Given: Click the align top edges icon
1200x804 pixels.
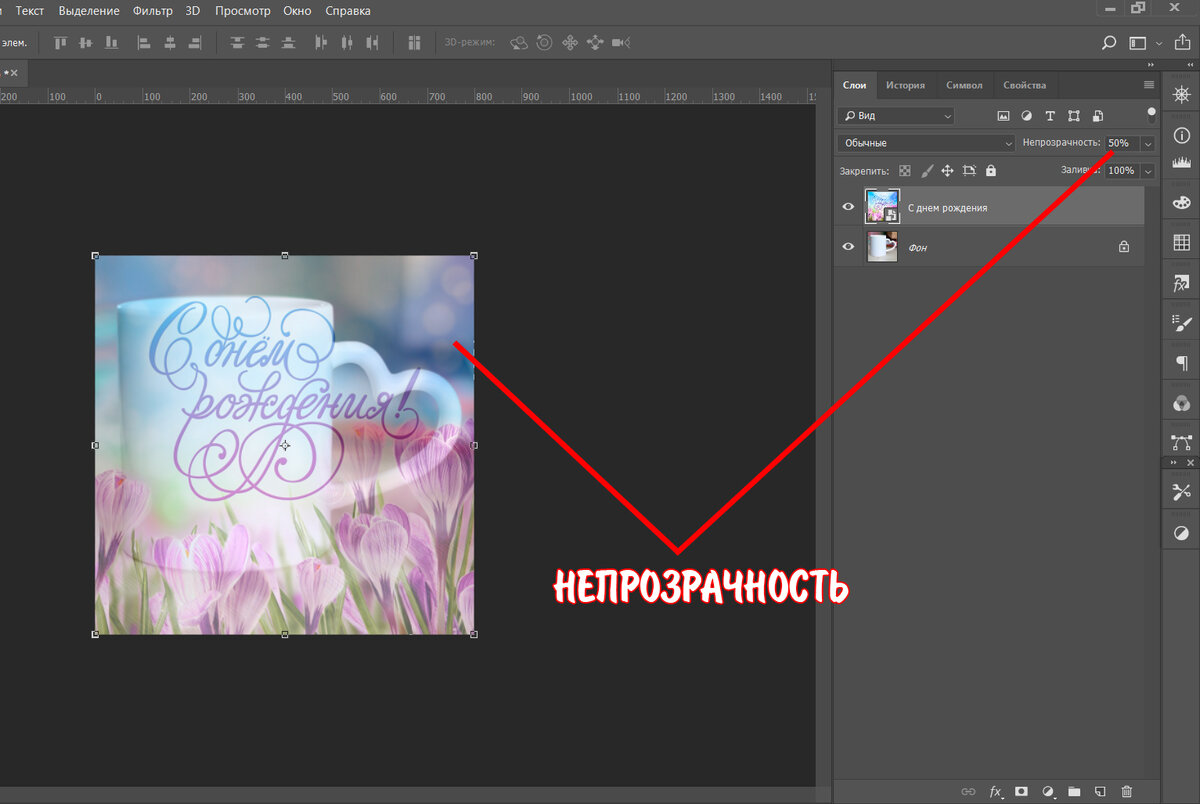Looking at the screenshot, I should (60, 43).
